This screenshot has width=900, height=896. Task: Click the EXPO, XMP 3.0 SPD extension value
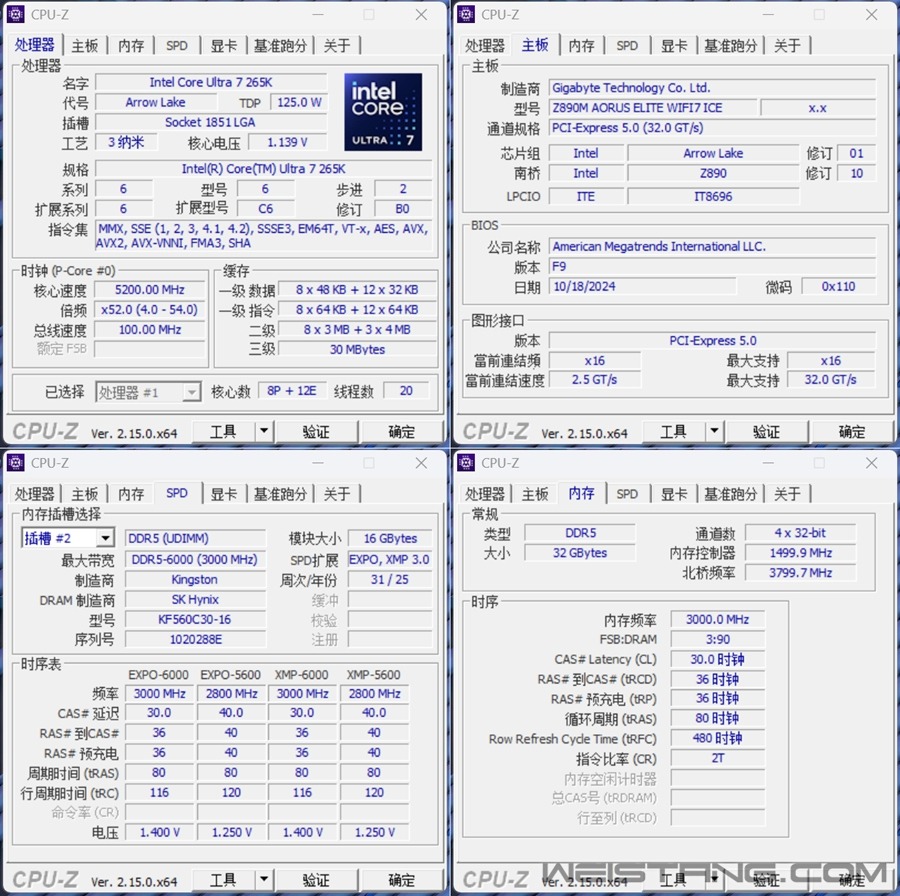click(389, 560)
